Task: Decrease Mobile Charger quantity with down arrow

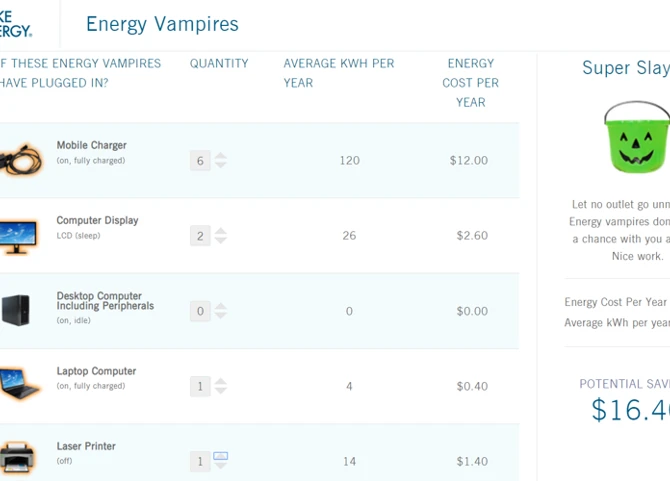Action: click(x=221, y=165)
